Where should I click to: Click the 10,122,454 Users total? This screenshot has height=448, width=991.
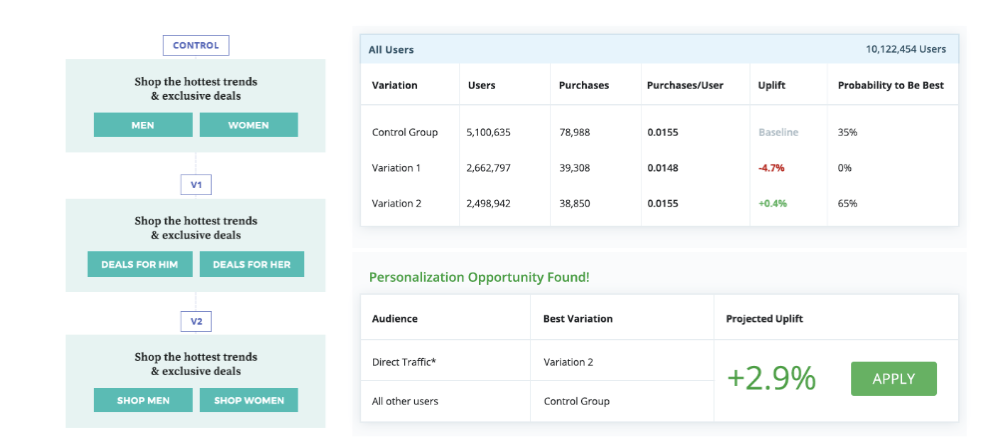(x=906, y=49)
